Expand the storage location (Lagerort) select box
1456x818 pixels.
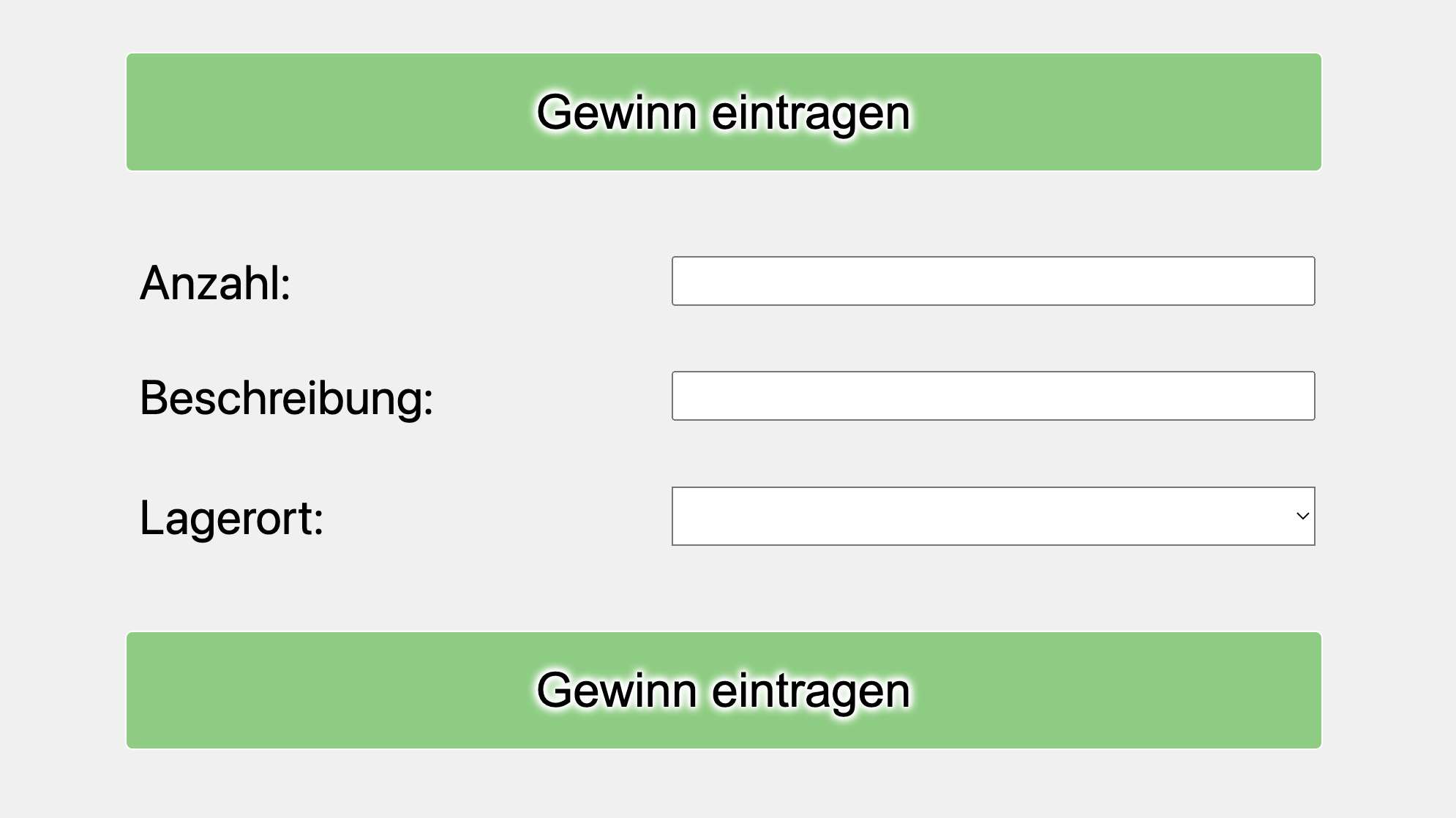[993, 516]
